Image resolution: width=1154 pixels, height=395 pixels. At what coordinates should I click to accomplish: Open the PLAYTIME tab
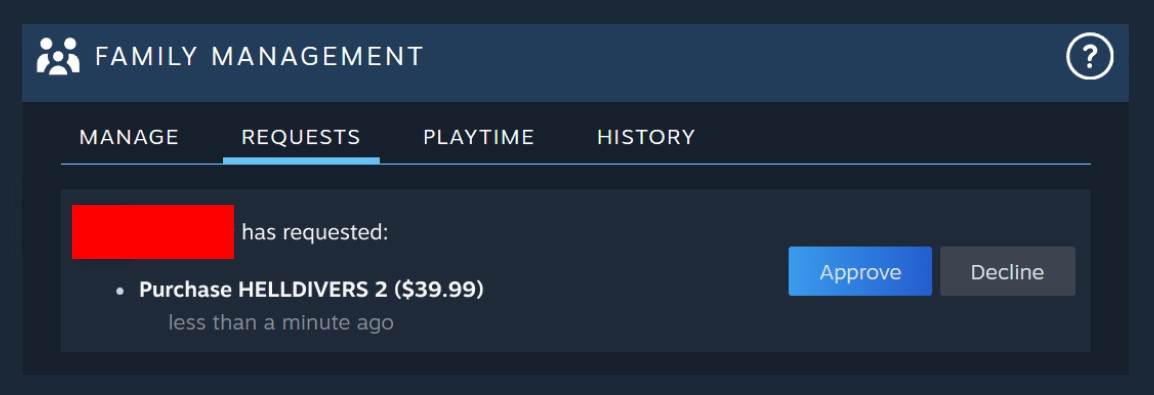(478, 138)
